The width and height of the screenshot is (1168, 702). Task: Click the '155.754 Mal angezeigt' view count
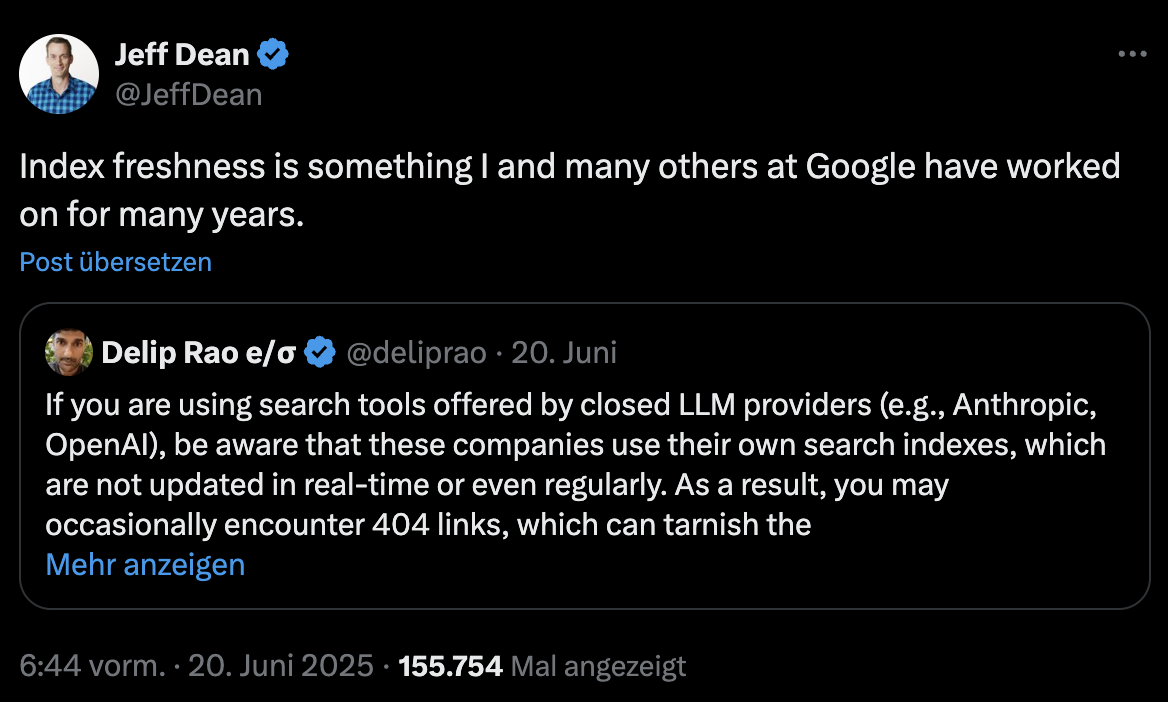point(449,665)
